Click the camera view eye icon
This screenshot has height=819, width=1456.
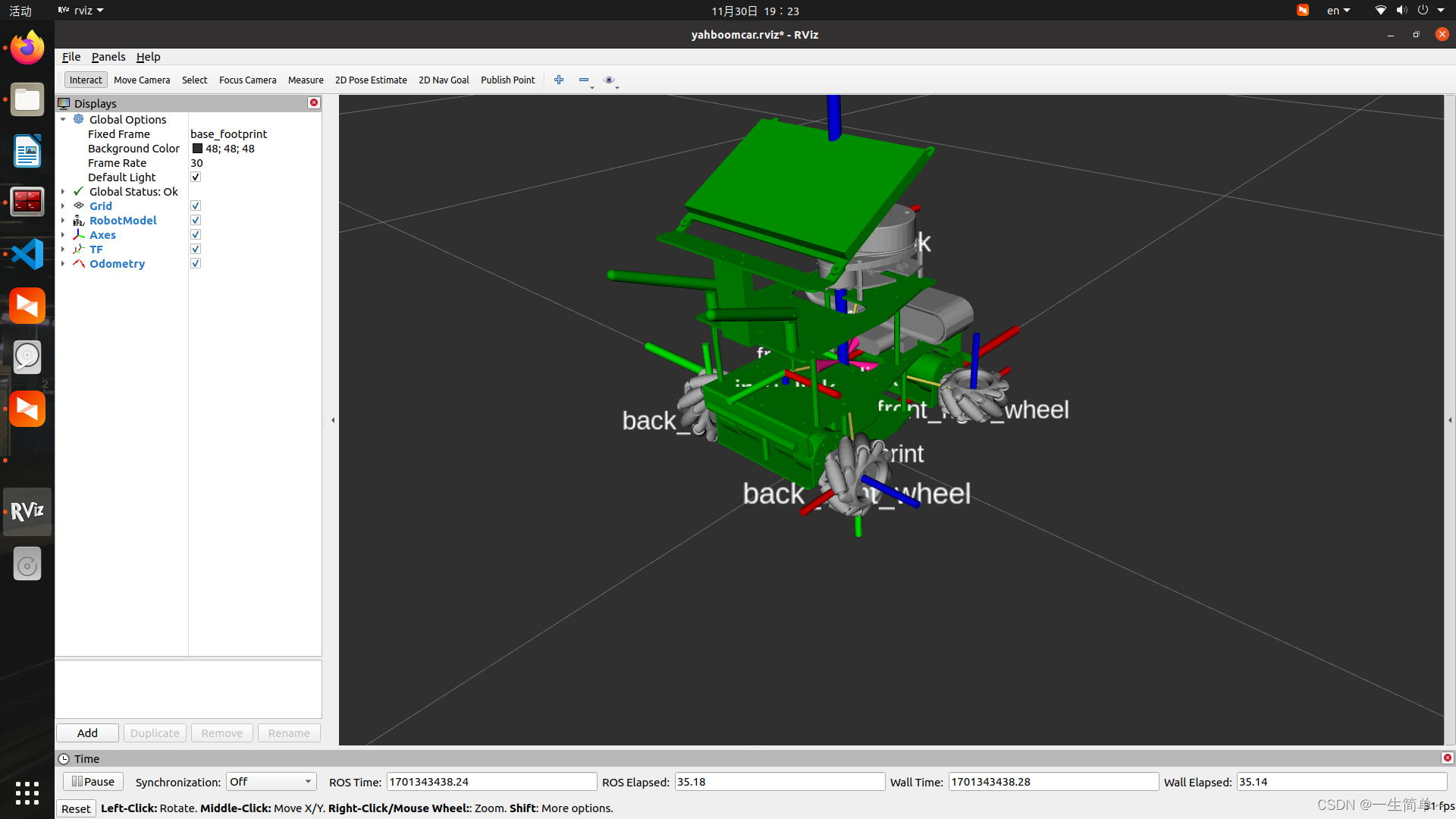pyautogui.click(x=609, y=80)
